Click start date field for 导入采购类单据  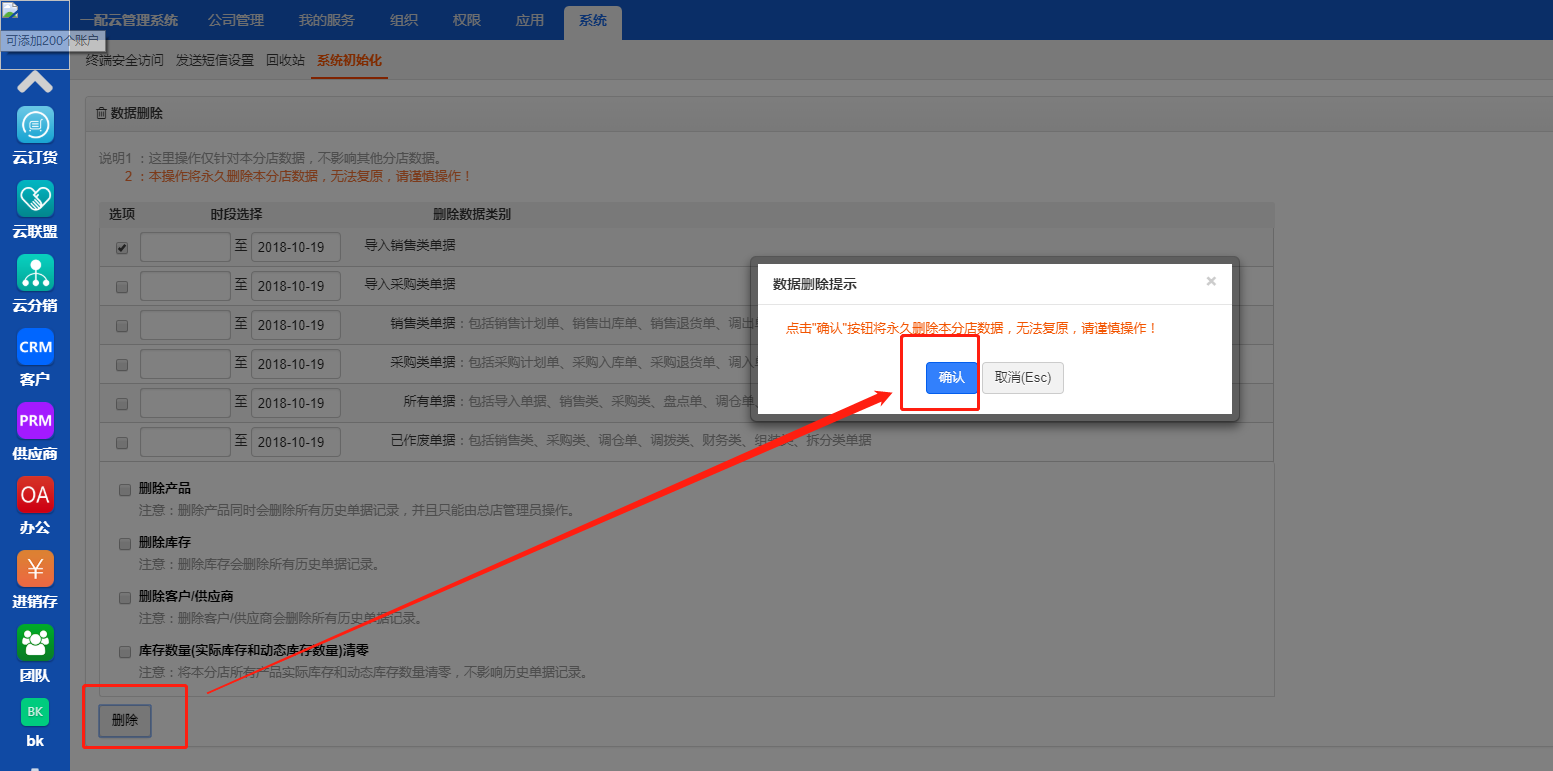[x=185, y=286]
